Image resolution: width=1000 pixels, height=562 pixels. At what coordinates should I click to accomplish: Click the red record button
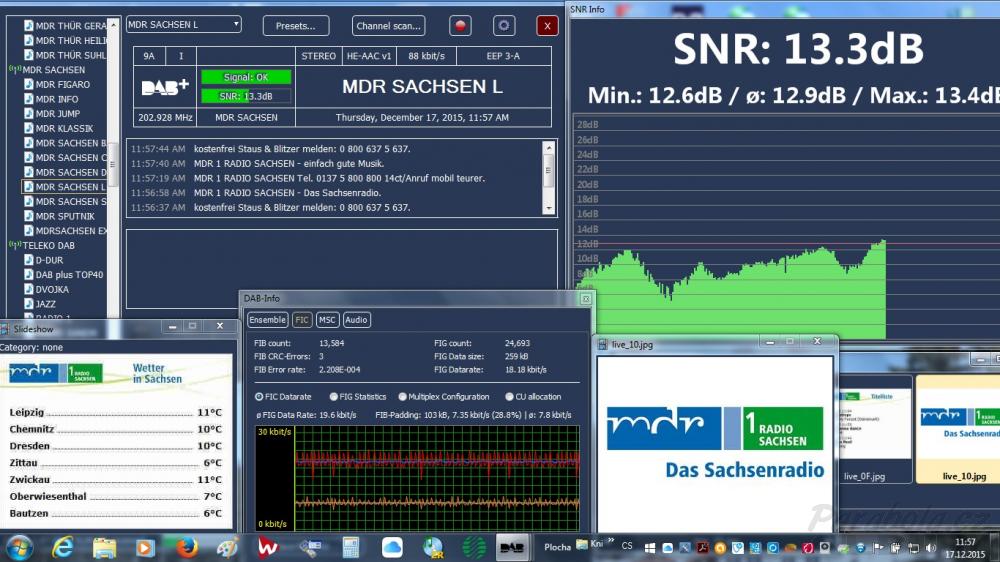click(460, 26)
